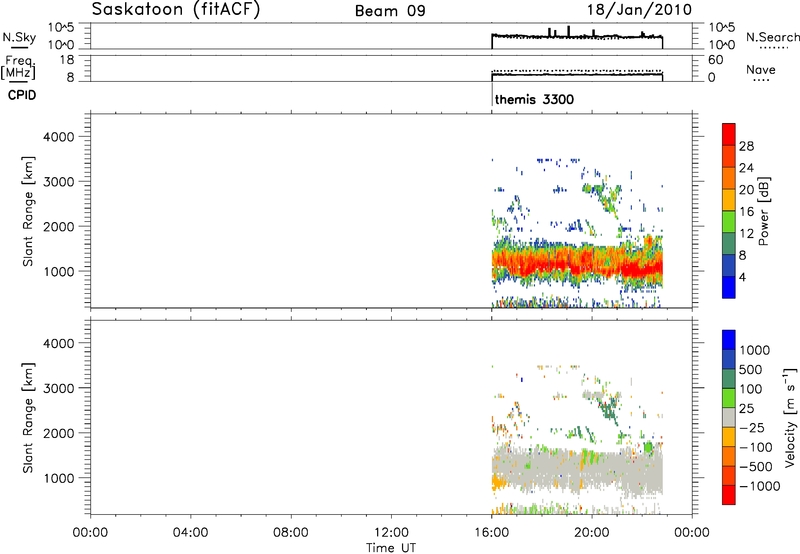Screen dimensions: 800x554
Task: Click the '60' label right of the frequency panel
Action: 716,60
